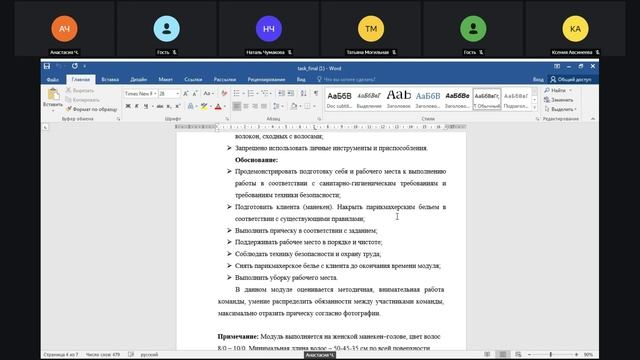Screen dimensions: 640x360
Task: Switch to the Вставка tab
Action: pos(110,80)
